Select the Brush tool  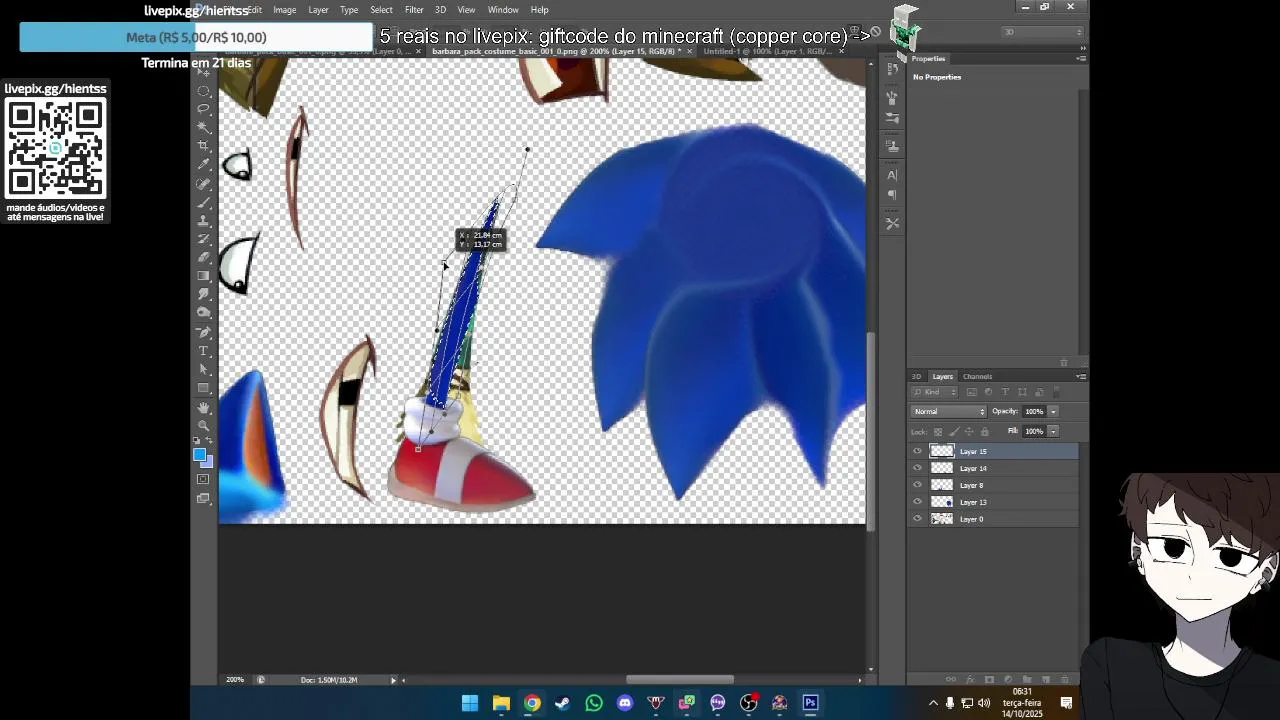click(x=204, y=201)
